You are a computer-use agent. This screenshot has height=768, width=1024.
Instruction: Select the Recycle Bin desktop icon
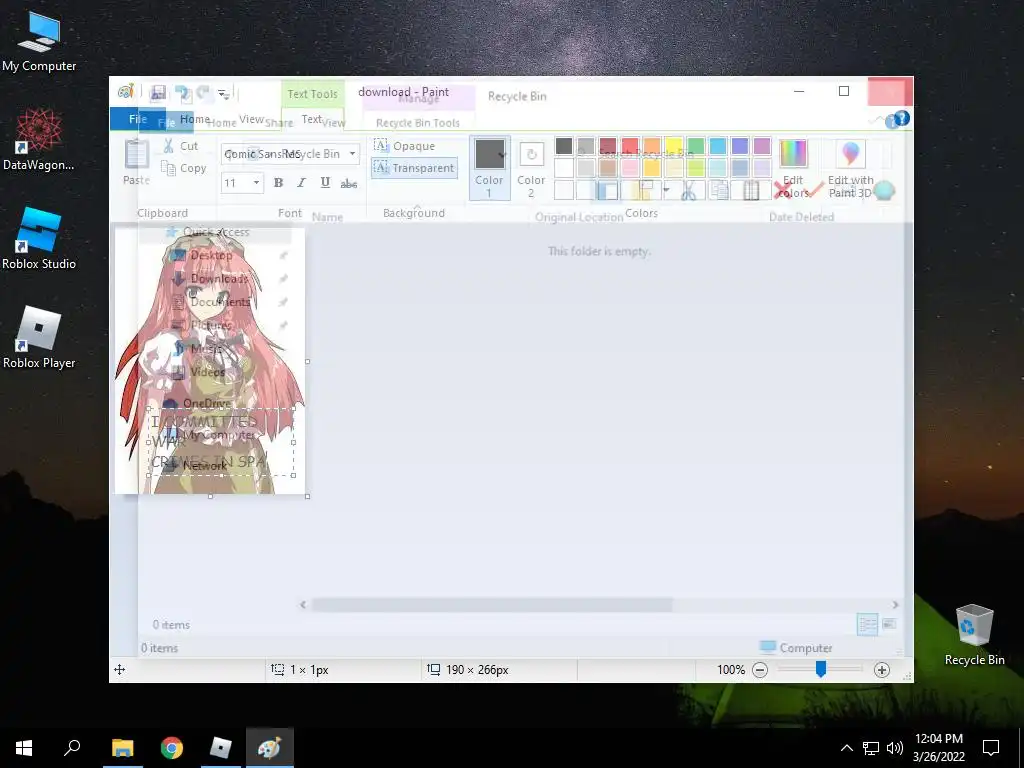(974, 634)
